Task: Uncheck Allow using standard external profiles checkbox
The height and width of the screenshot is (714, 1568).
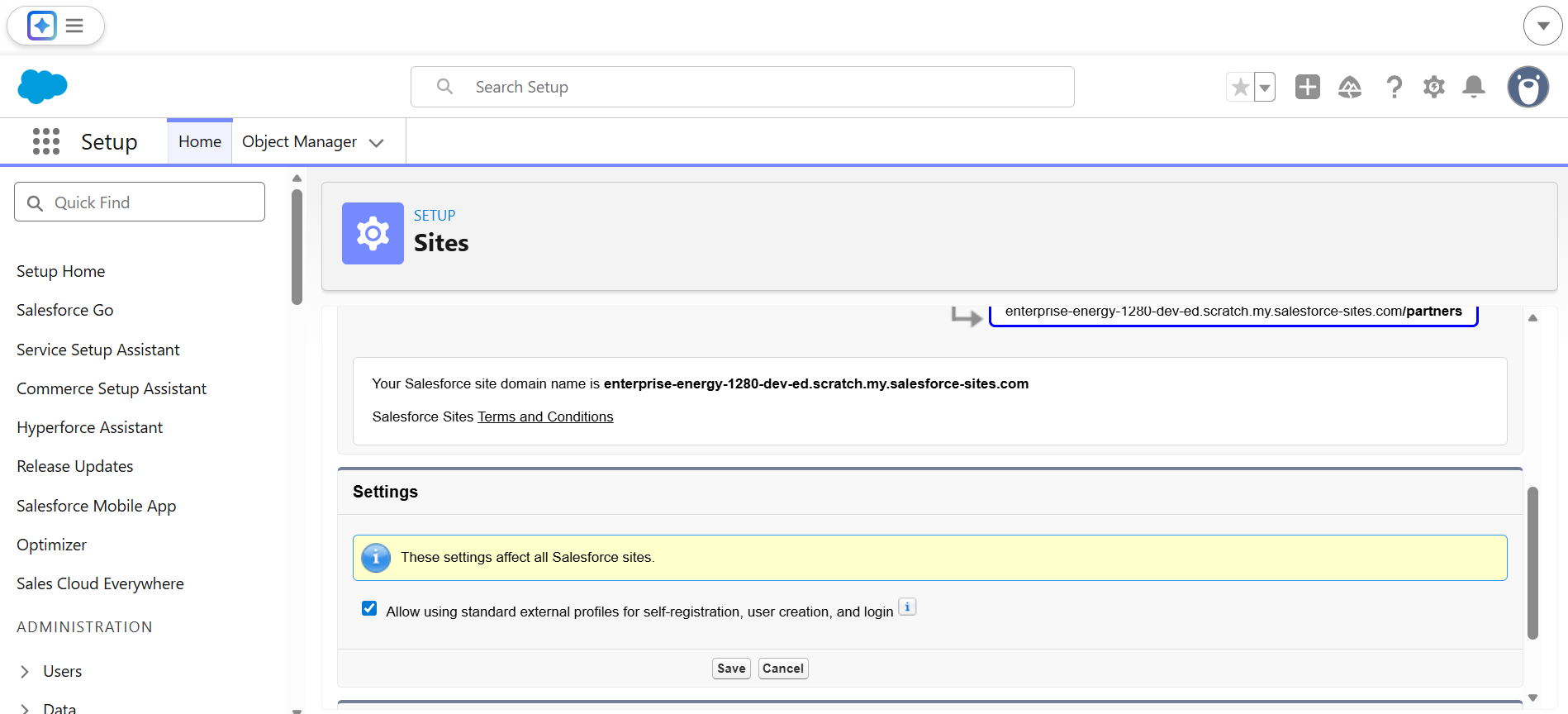Action: pos(369,609)
